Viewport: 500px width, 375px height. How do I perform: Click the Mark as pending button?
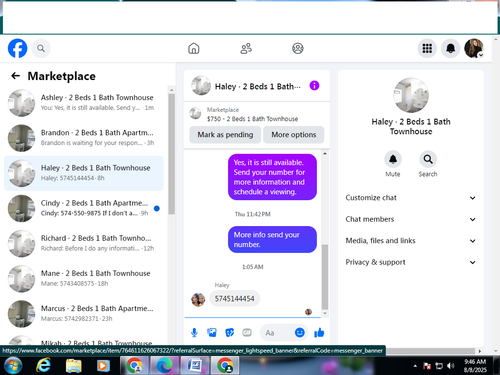point(225,135)
